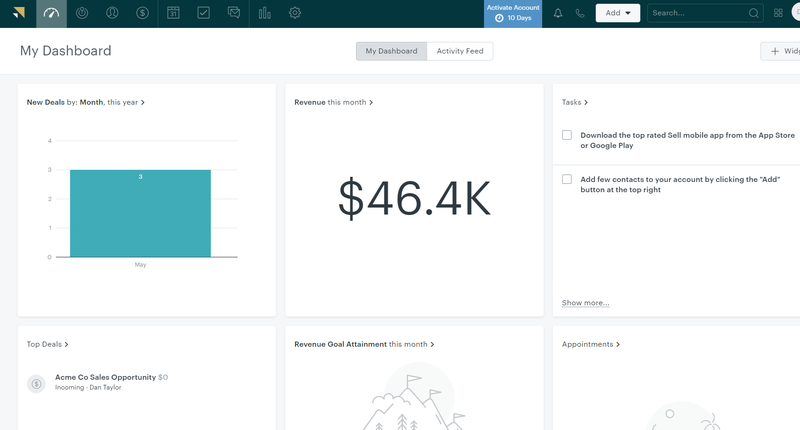Expand the Top Deals chevron
800x430 pixels.
66,344
